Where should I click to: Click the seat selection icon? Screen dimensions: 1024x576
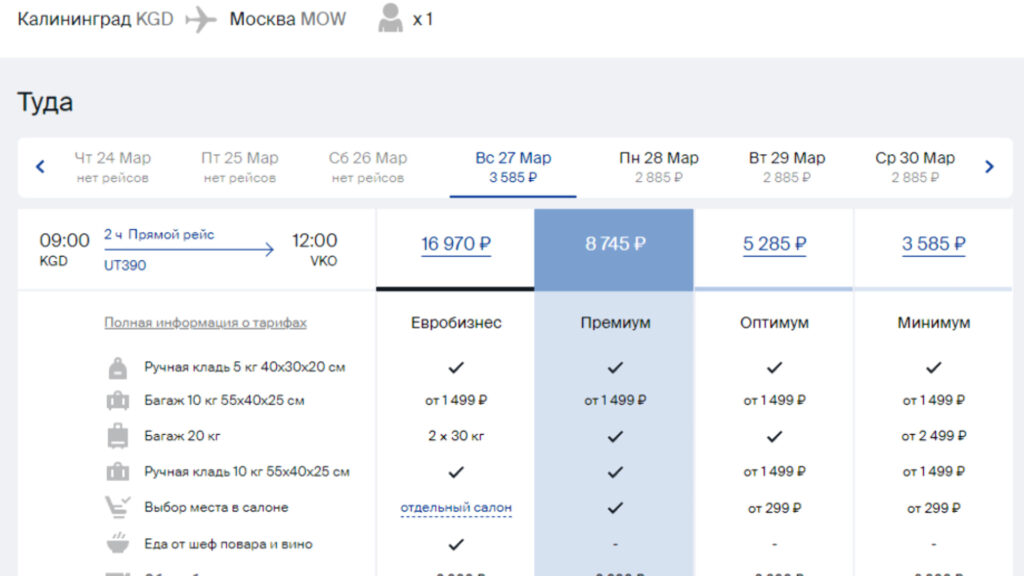(118, 507)
